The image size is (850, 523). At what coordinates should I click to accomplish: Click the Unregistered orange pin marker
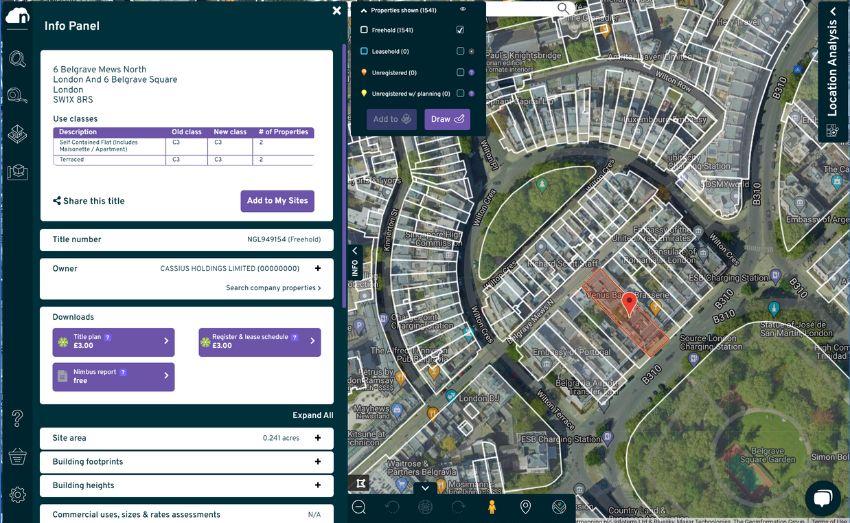[364, 72]
